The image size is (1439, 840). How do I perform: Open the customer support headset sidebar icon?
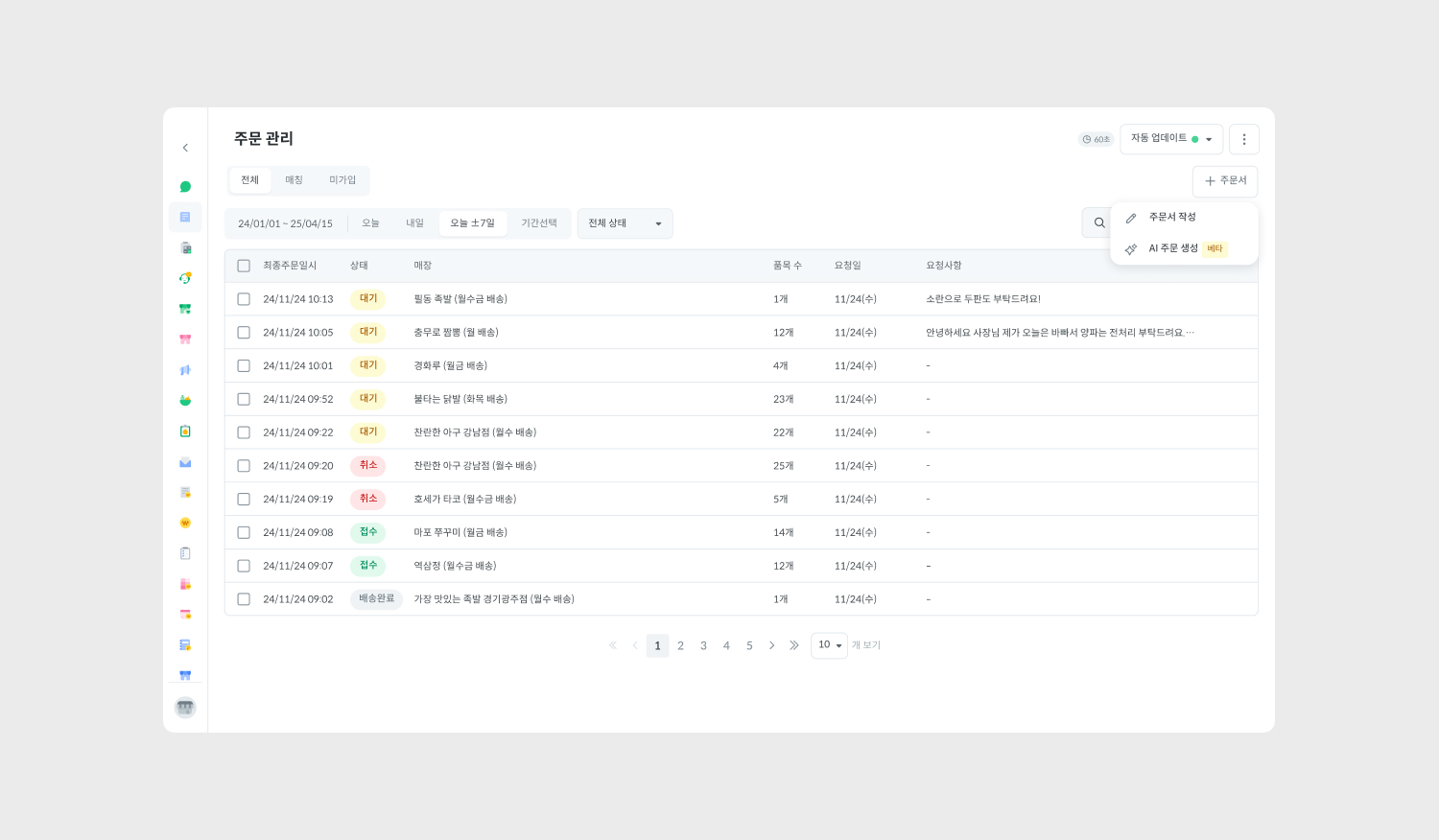185,278
